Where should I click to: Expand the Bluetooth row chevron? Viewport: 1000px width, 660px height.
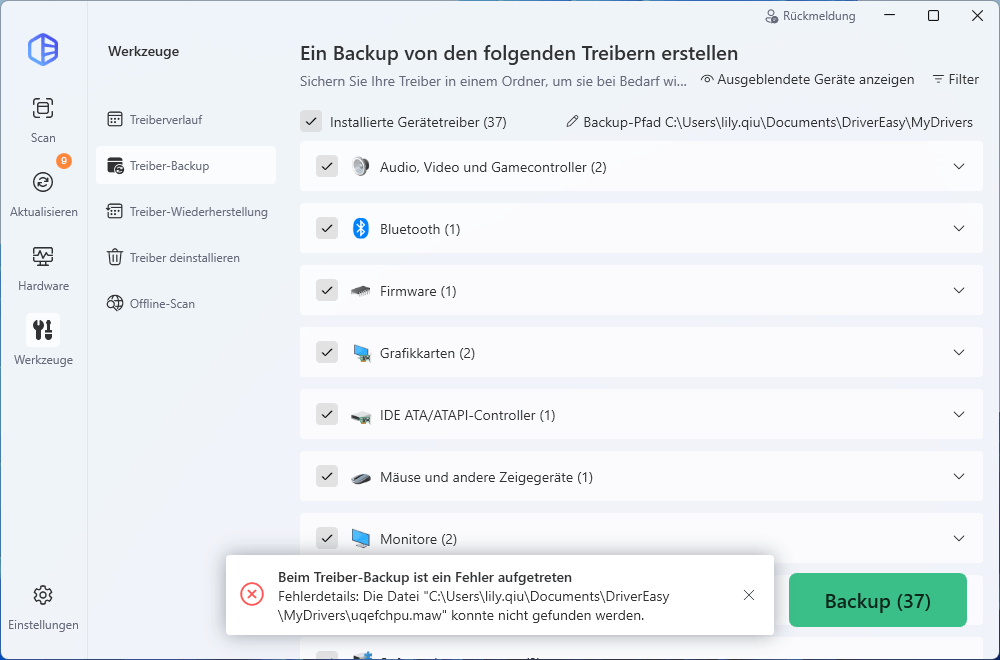[959, 228]
